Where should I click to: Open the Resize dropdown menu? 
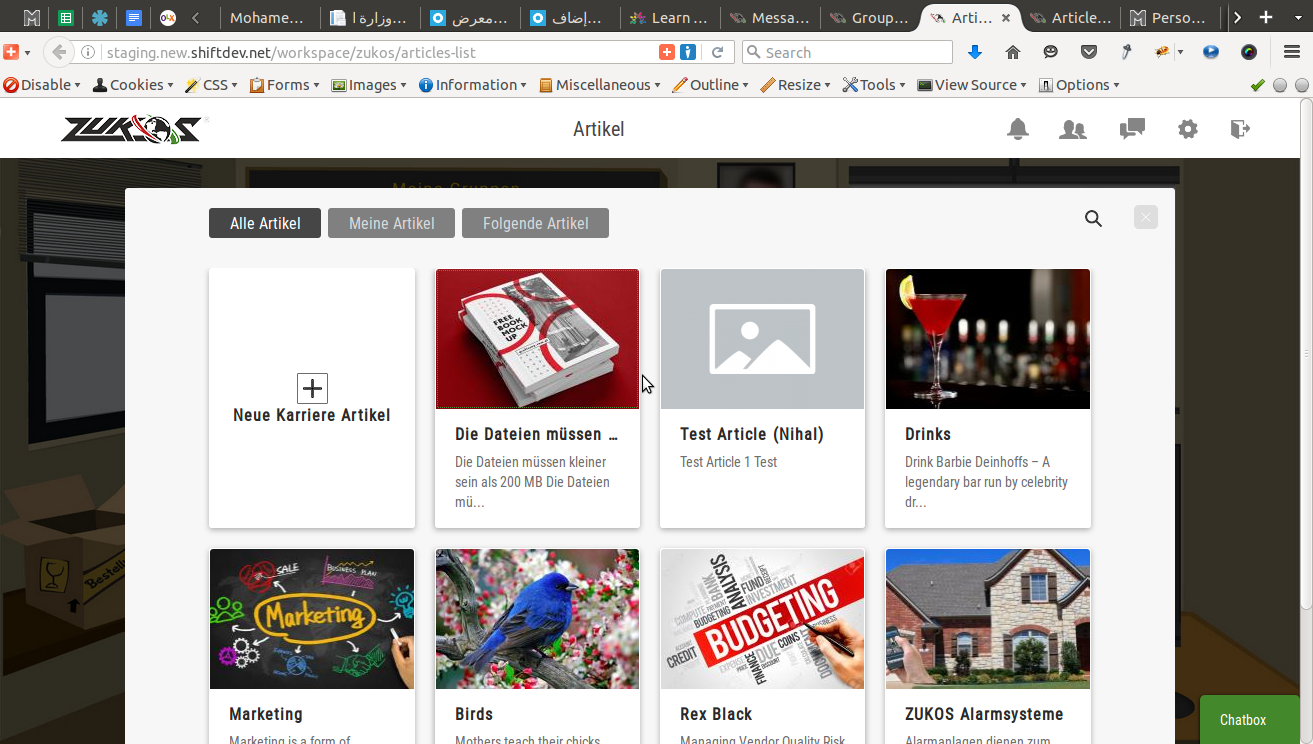point(795,85)
